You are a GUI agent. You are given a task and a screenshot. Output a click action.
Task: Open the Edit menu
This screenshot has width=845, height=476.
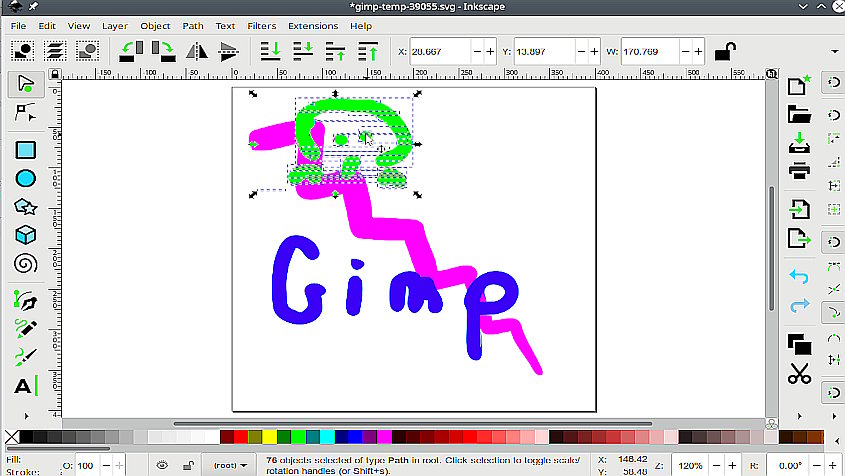[47, 26]
